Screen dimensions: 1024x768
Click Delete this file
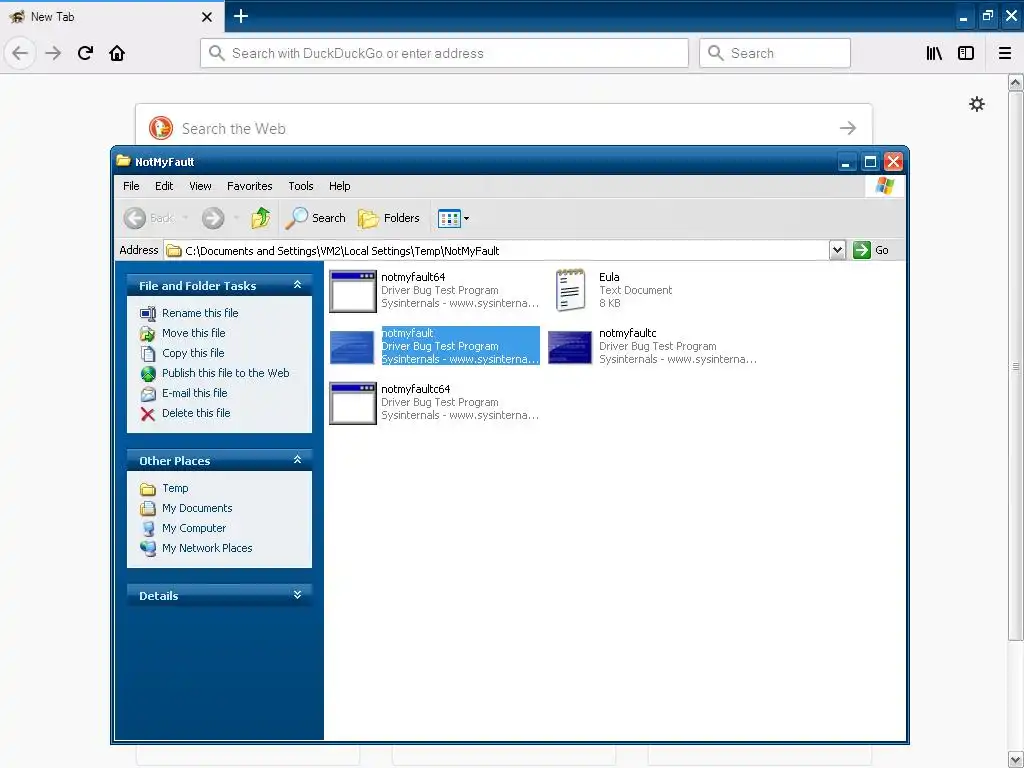[x=196, y=413]
